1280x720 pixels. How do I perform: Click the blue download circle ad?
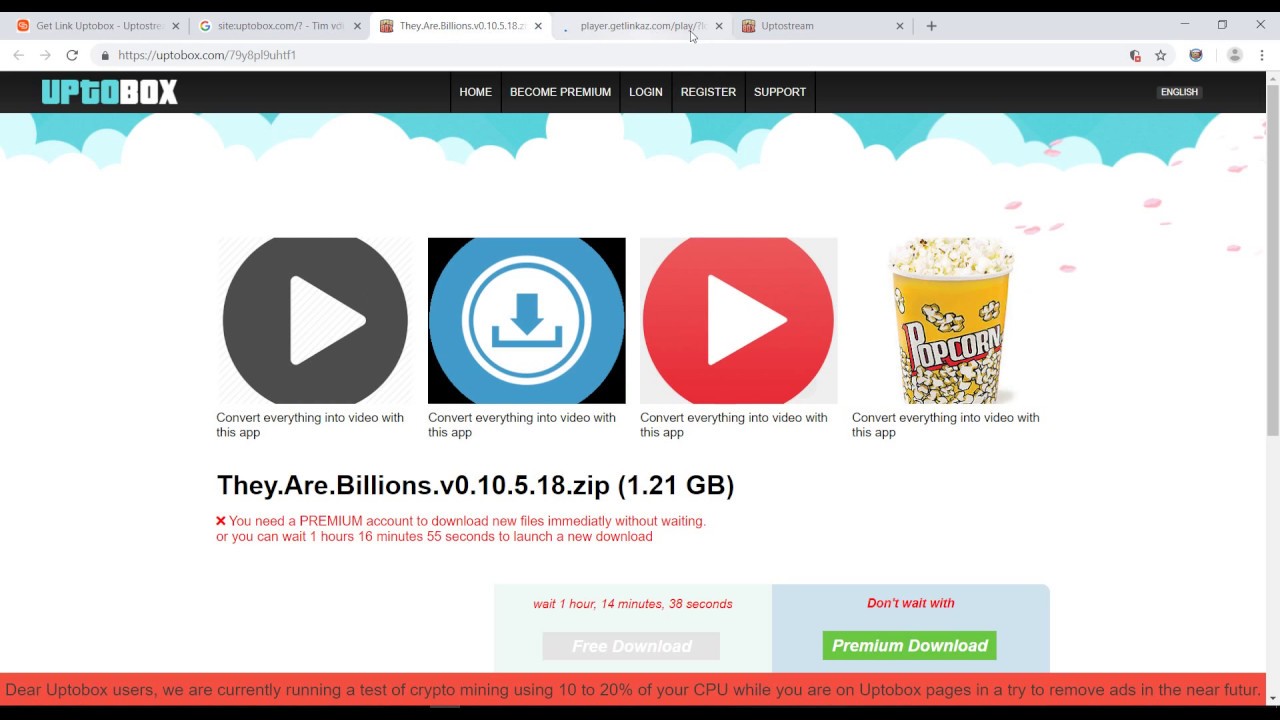tap(526, 320)
